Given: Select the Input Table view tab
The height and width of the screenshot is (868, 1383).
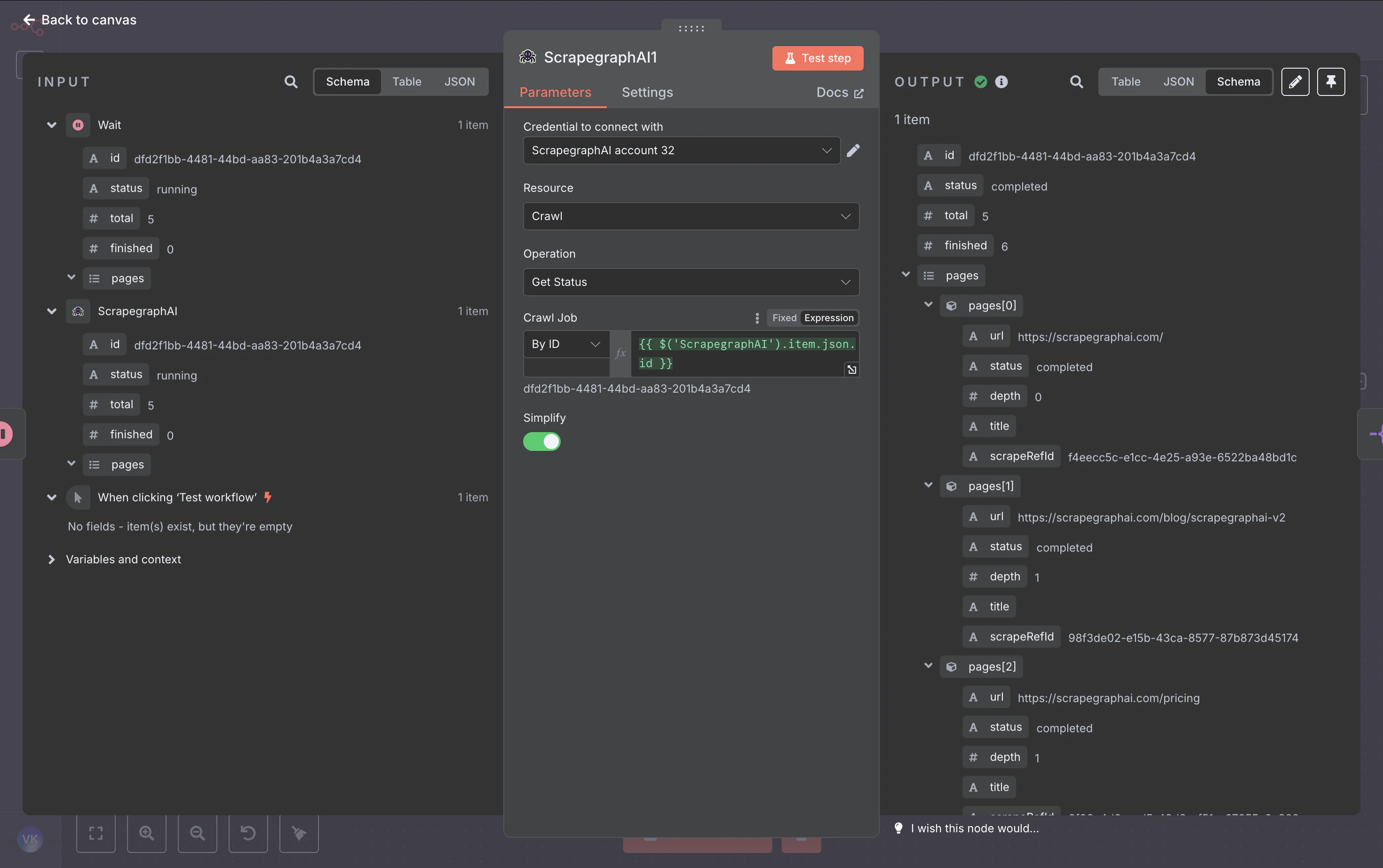Looking at the screenshot, I should (x=406, y=81).
